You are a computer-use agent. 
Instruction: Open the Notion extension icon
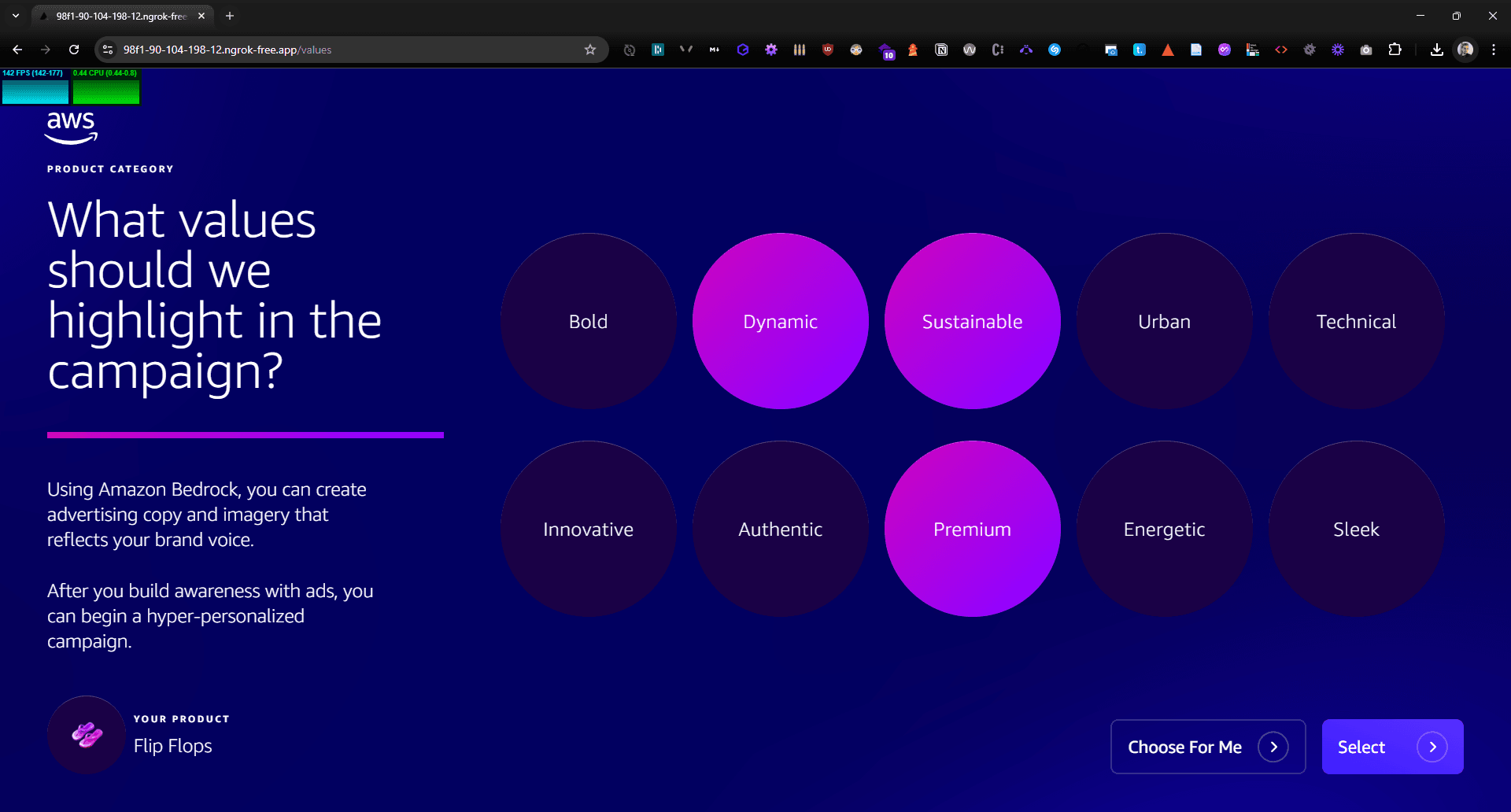coord(941,50)
